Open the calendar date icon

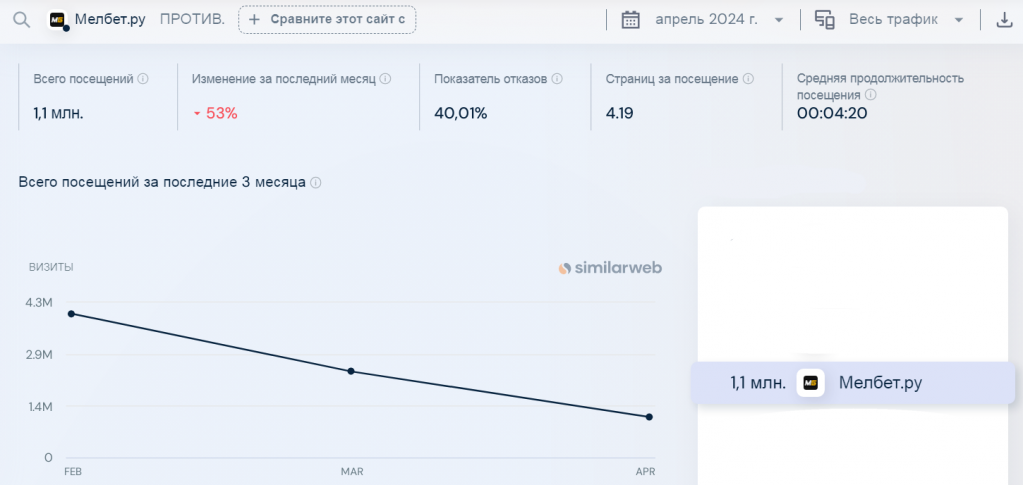(630, 20)
